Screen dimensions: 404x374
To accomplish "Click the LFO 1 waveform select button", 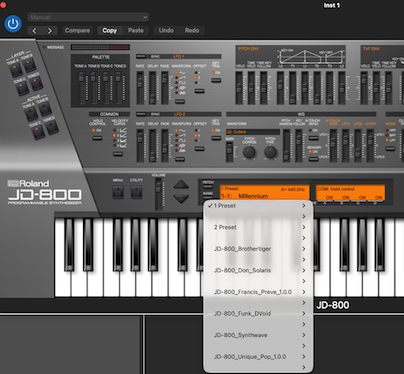I will [x=180, y=101].
